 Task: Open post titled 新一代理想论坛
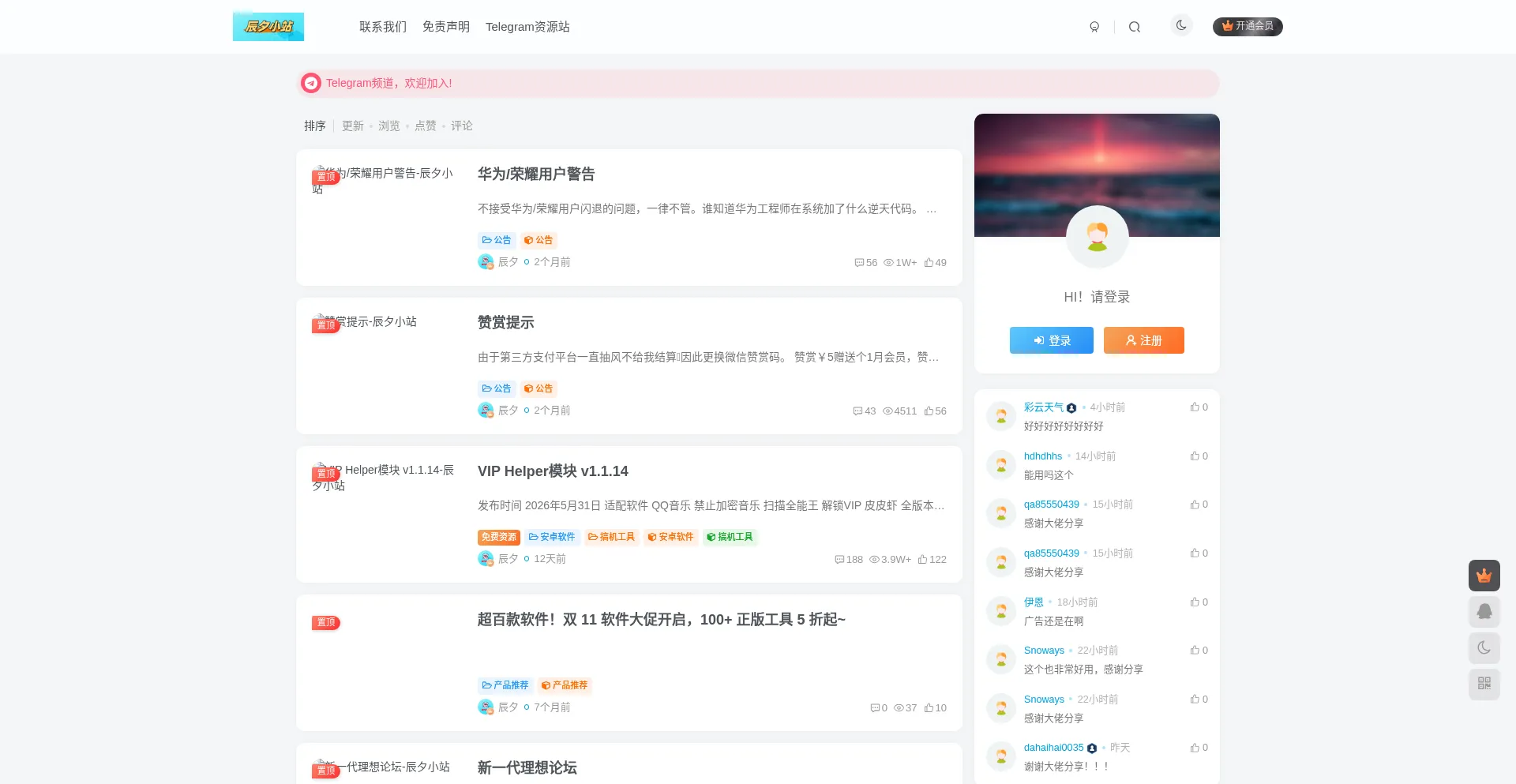527,767
